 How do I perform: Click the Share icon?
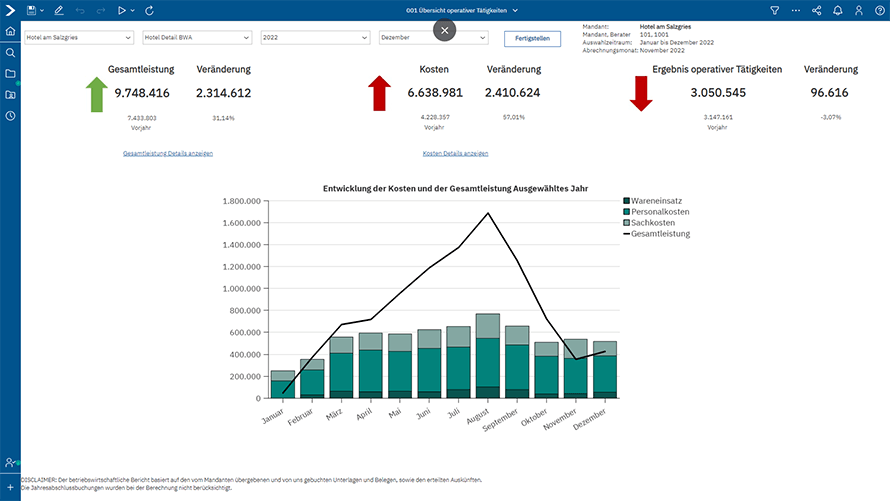pyautogui.click(x=817, y=10)
